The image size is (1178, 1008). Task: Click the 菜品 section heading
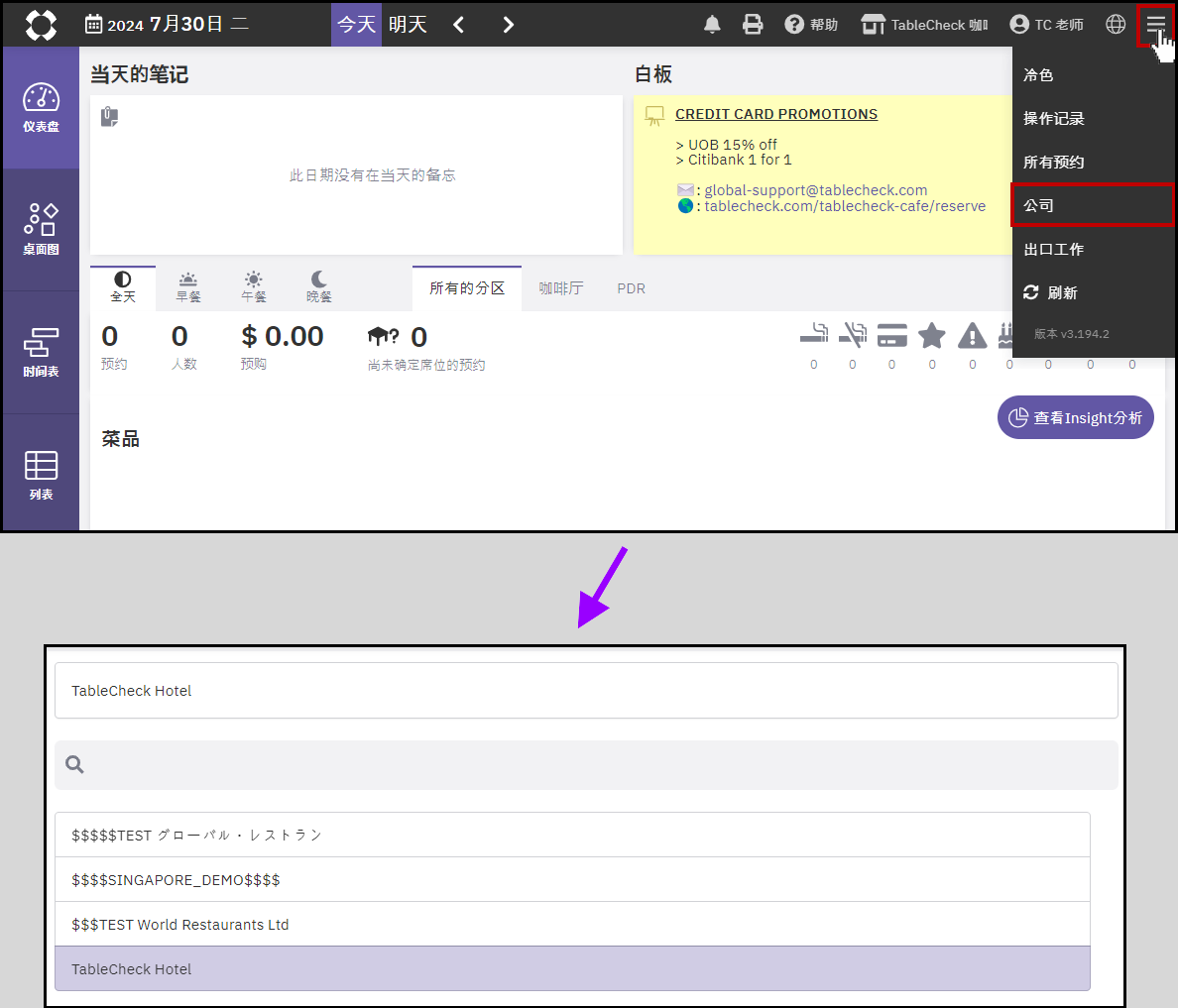tap(120, 439)
